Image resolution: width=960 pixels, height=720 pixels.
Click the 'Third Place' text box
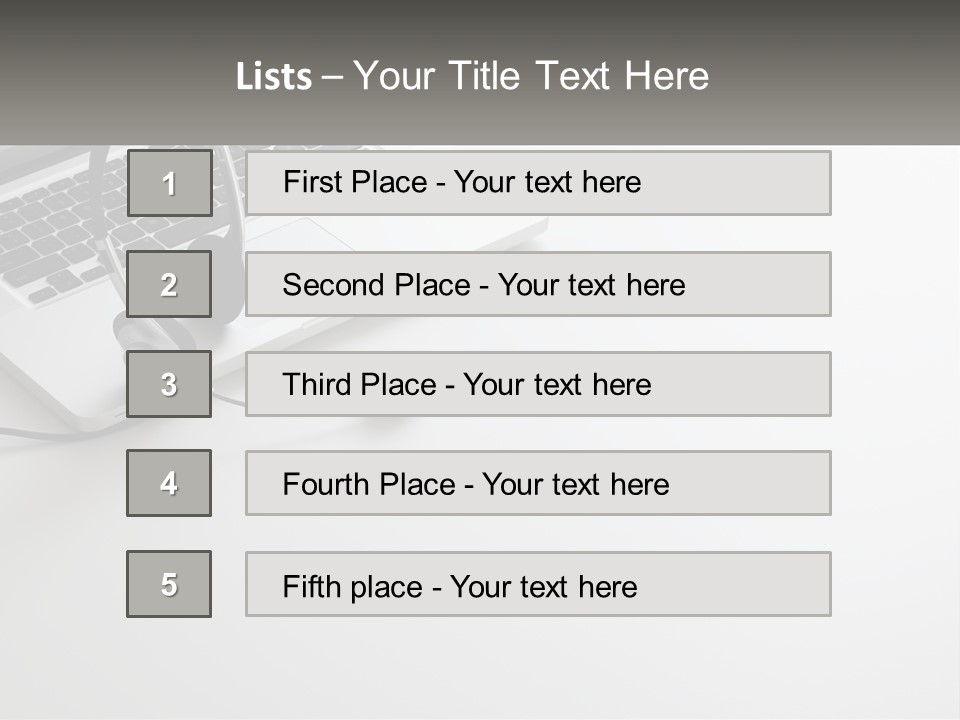point(538,384)
